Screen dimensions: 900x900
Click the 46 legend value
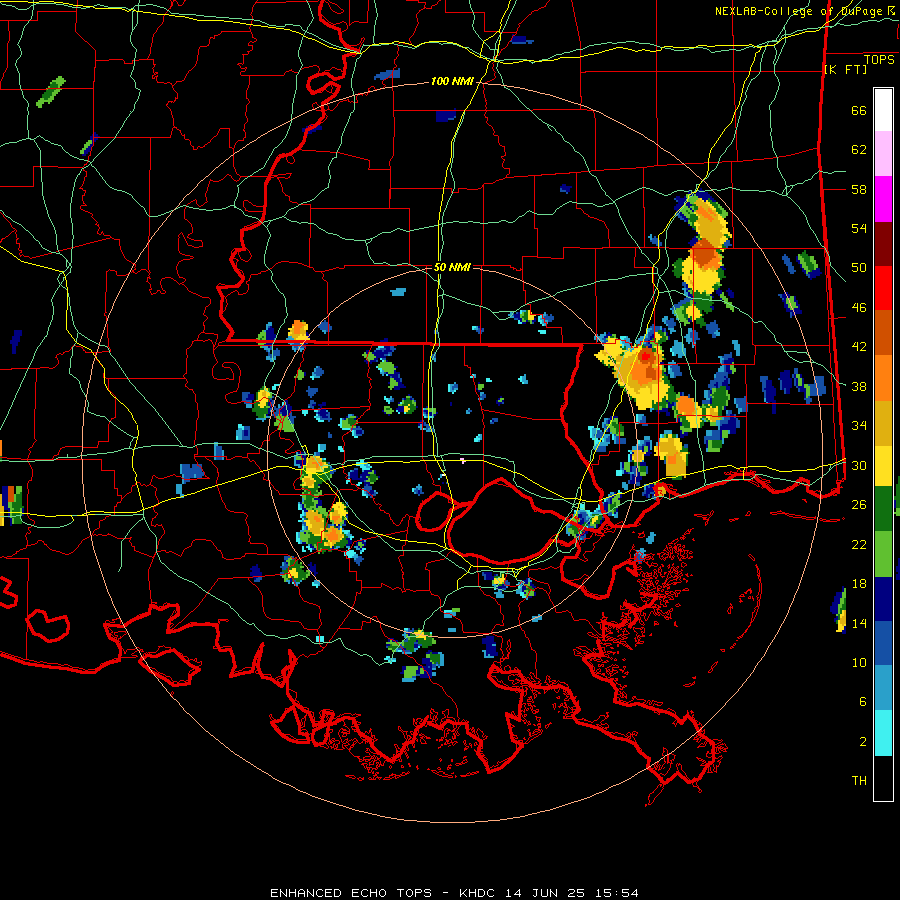(859, 307)
